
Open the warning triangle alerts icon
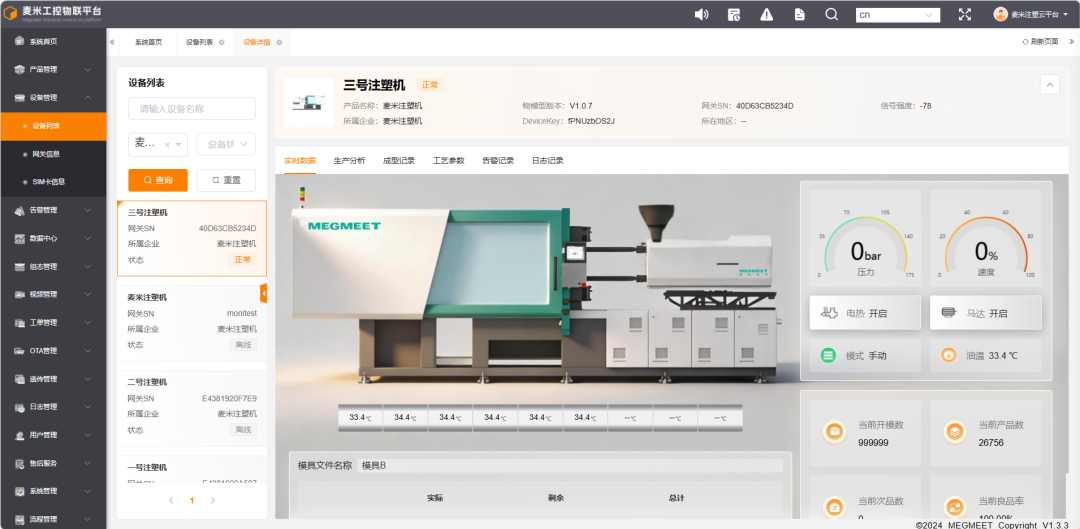coord(767,14)
